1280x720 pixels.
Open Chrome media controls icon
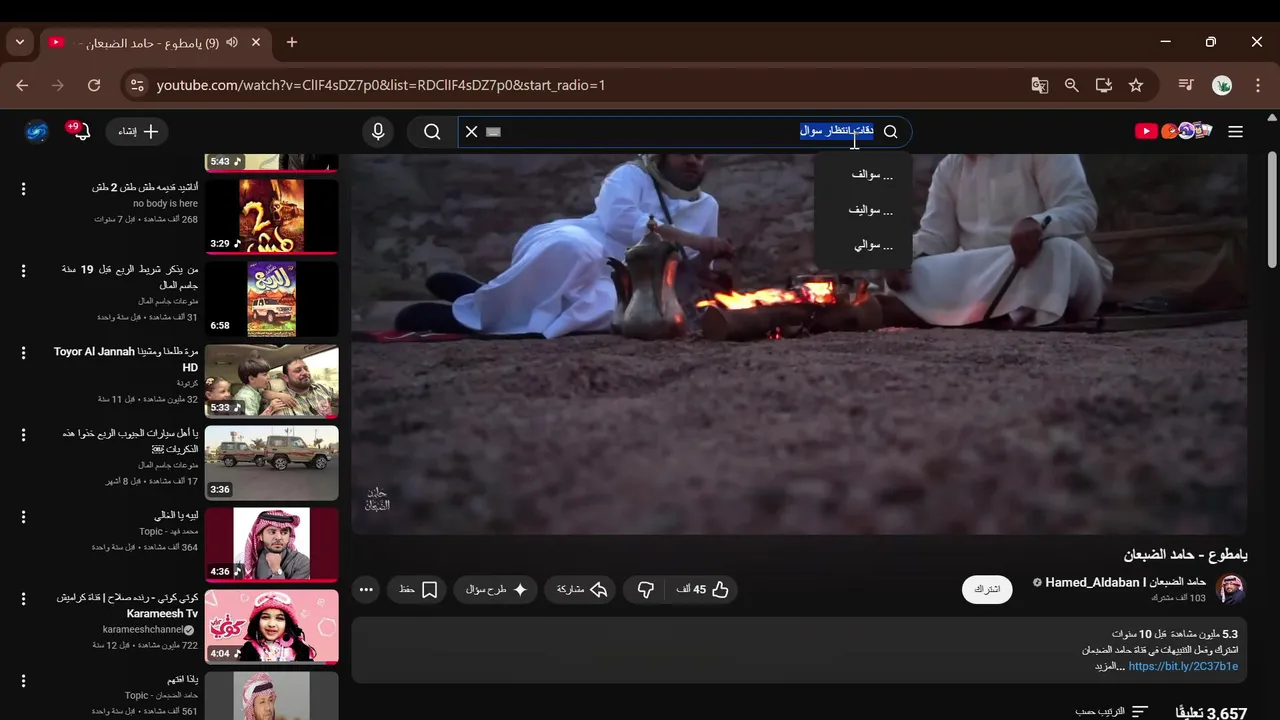(1185, 85)
